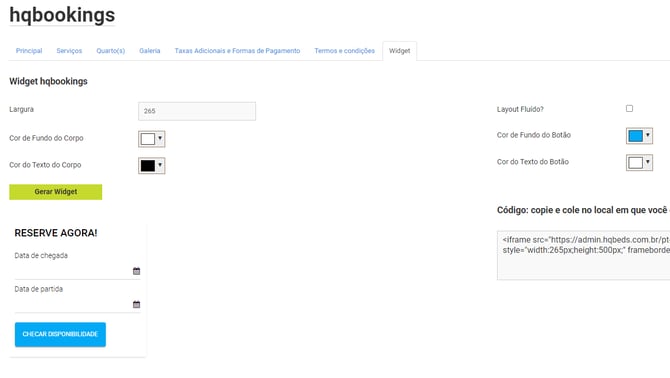
Task: Pick the white body background color swatch
Action: point(148,139)
